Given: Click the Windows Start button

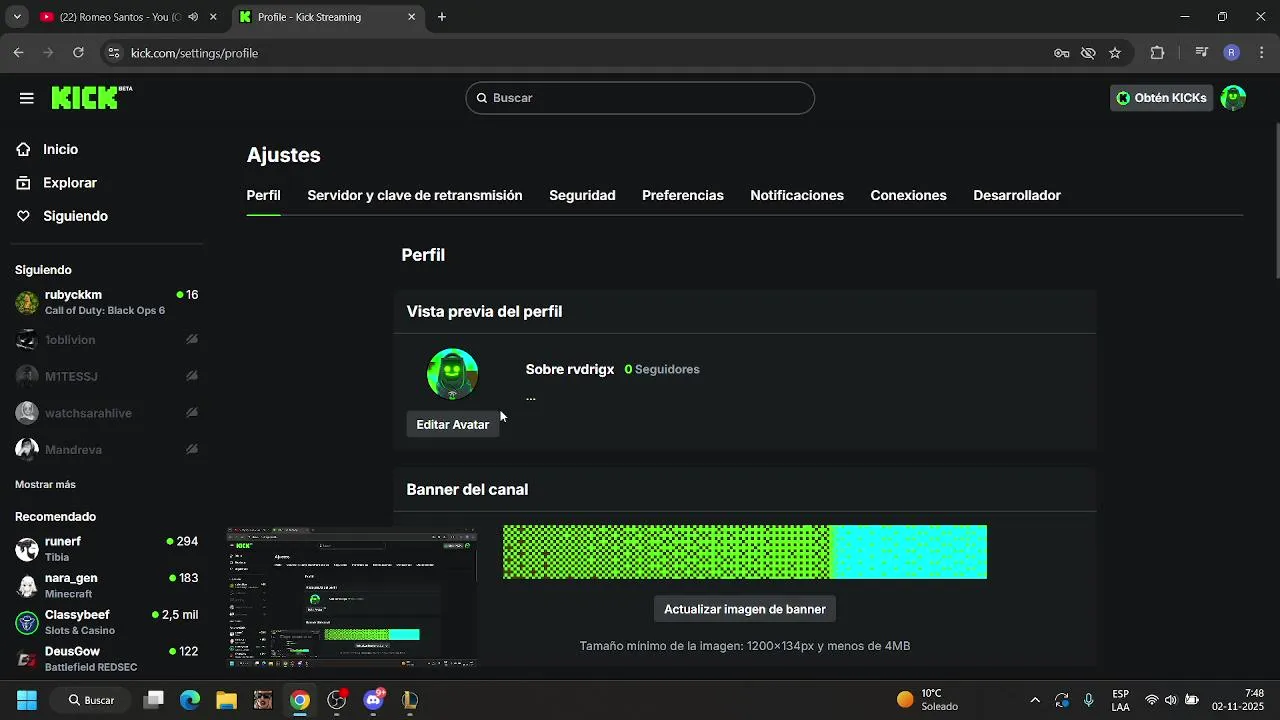Looking at the screenshot, I should pos(27,700).
